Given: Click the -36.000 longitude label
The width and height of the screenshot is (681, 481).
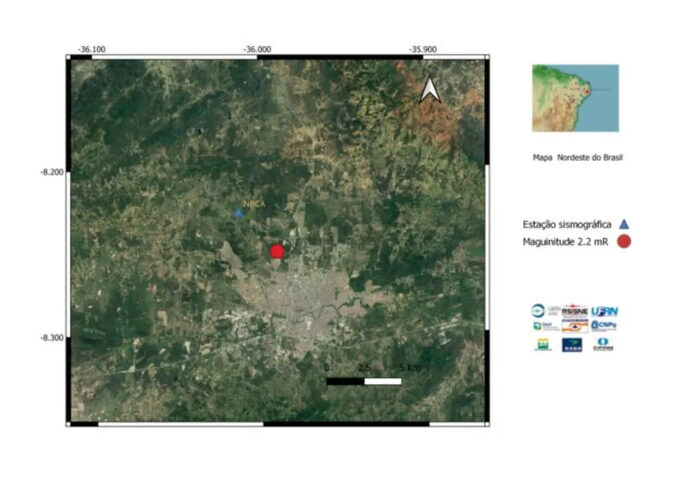Looking at the screenshot, I should pyautogui.click(x=256, y=48).
